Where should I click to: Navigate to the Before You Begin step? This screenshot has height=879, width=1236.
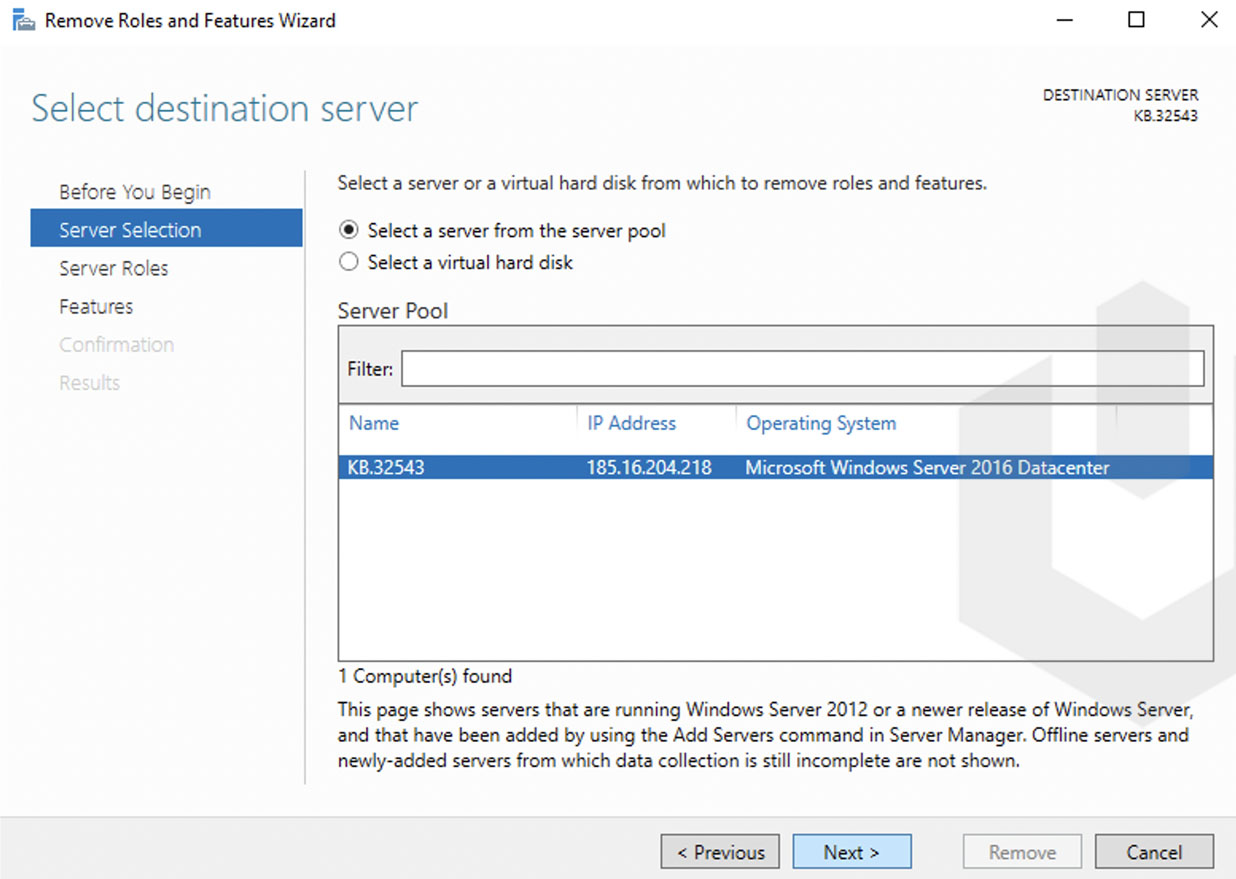(x=134, y=191)
